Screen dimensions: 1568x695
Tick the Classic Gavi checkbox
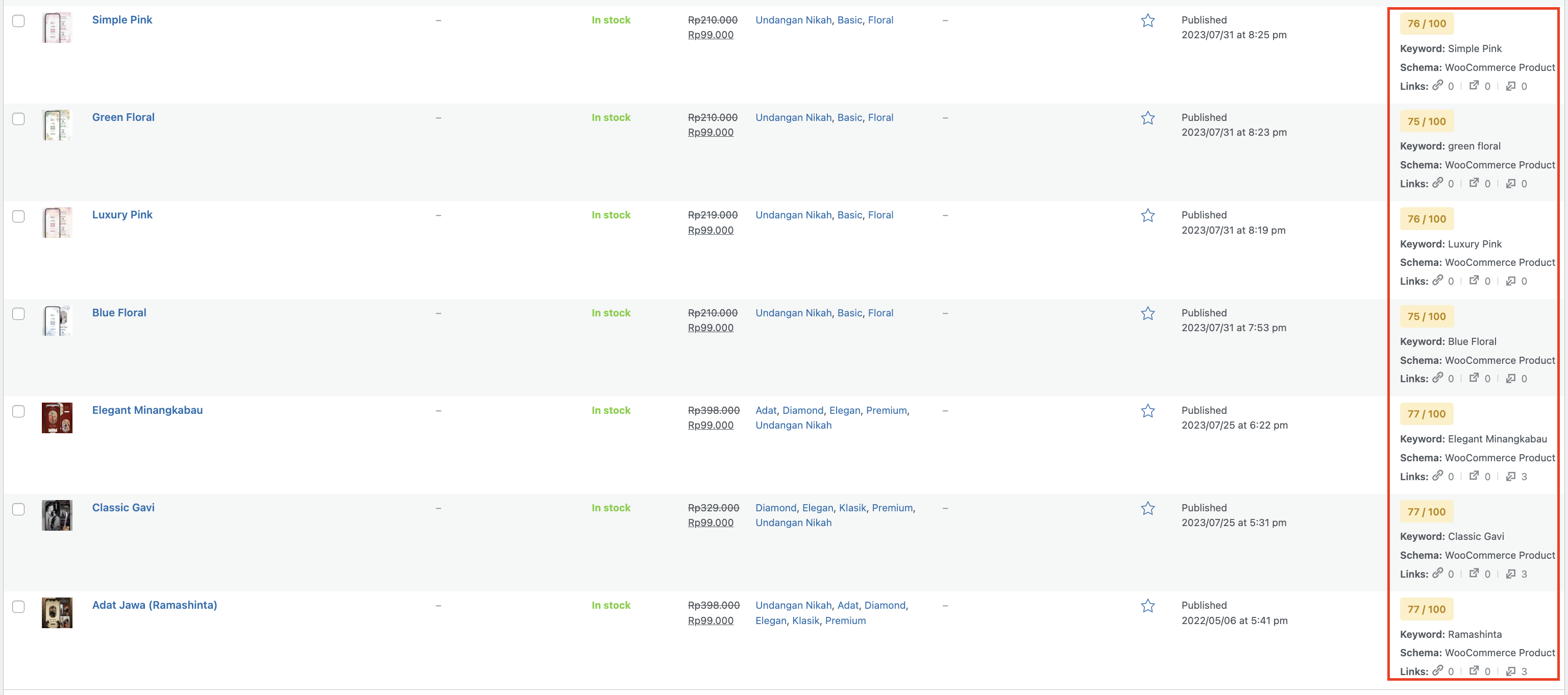point(19,509)
